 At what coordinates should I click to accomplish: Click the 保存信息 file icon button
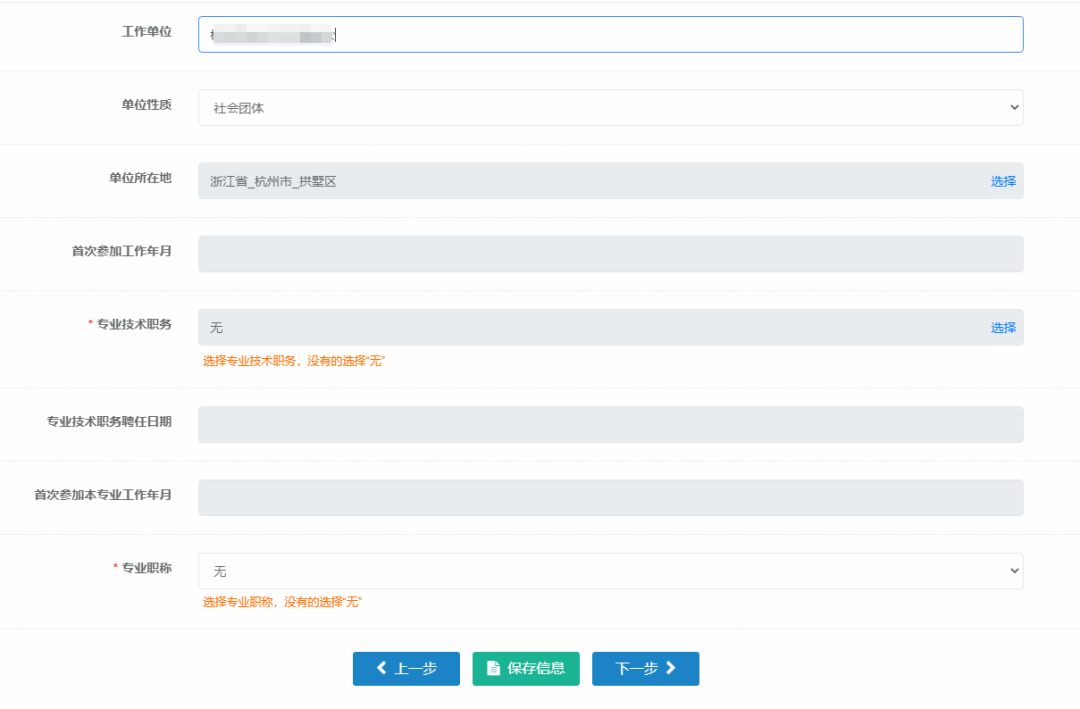[526, 669]
